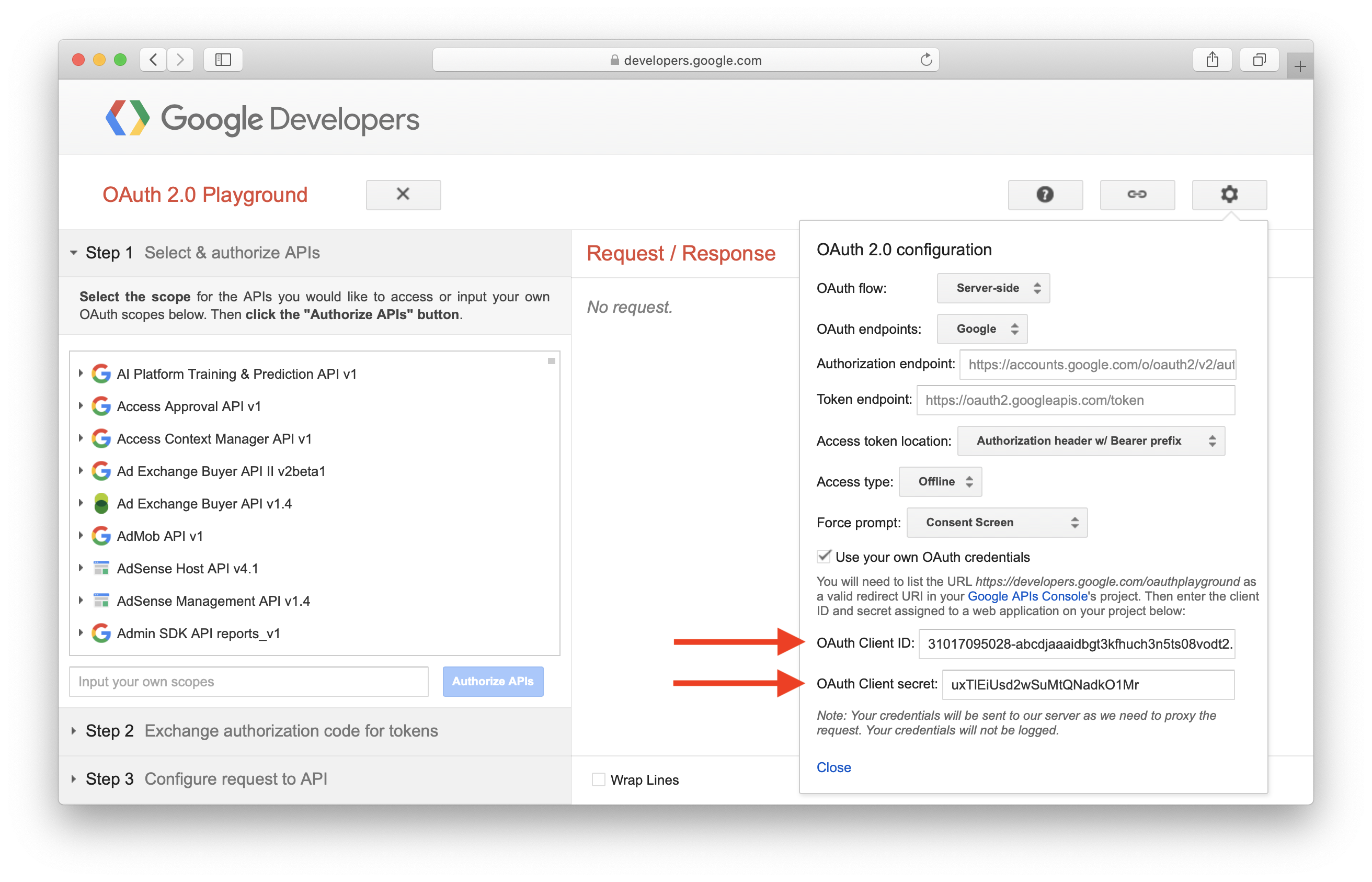This screenshot has width=1372, height=882.
Task: Click the Authorization endpoint text field
Action: point(1098,365)
